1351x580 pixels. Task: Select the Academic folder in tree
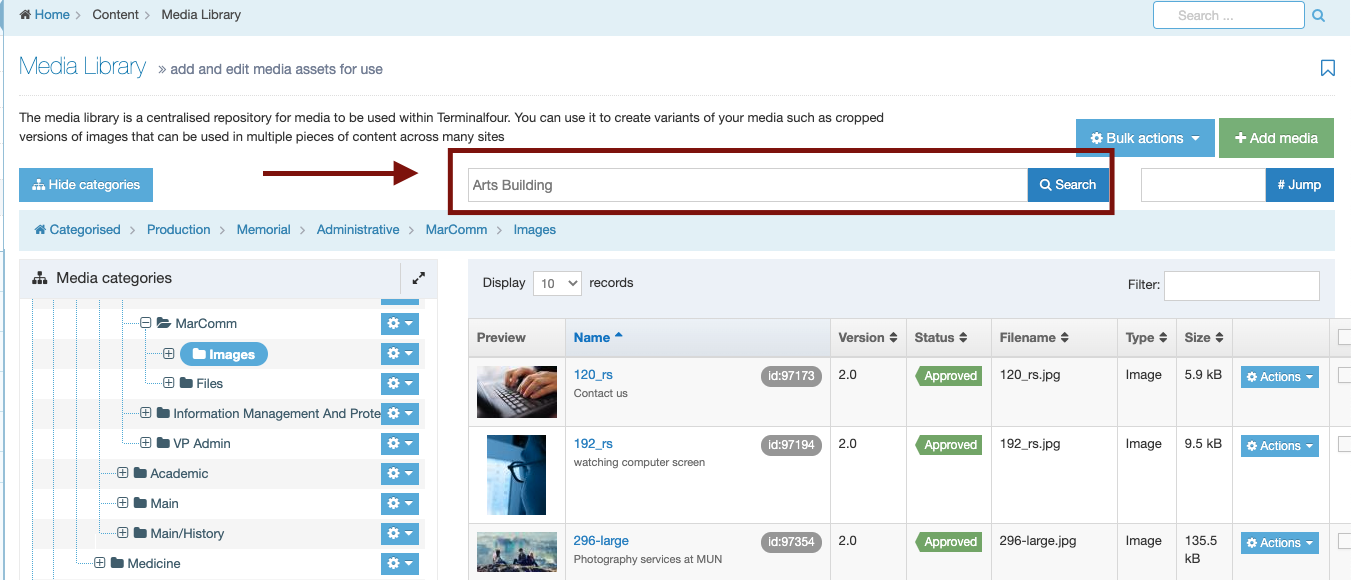171,473
